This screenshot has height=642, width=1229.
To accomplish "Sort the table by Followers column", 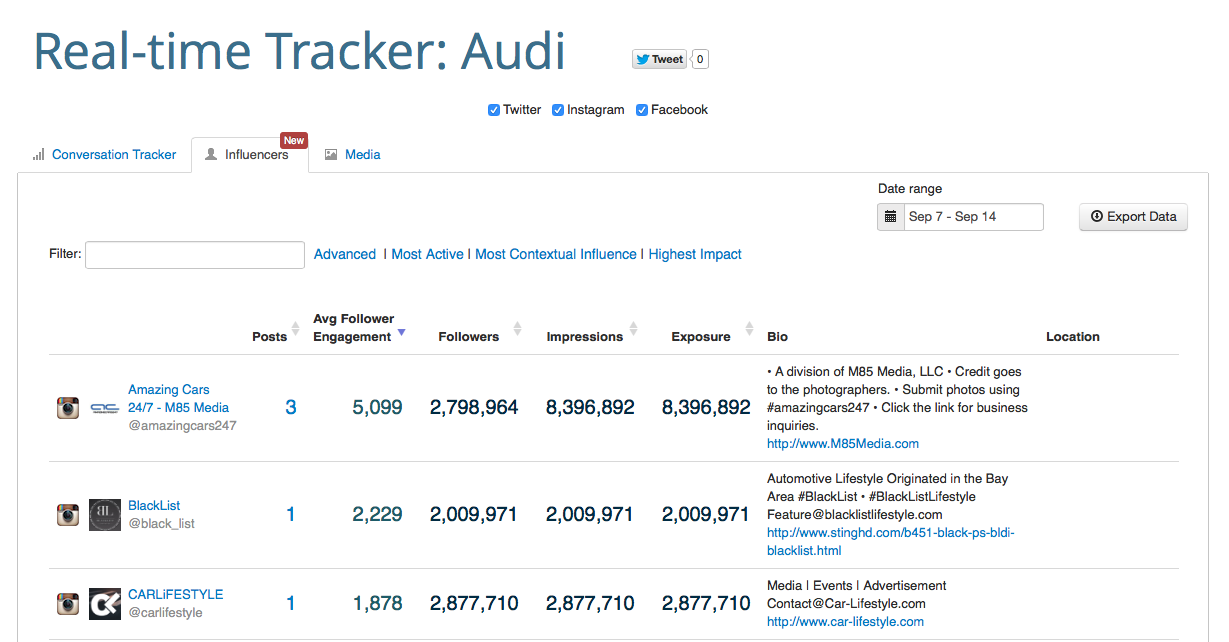I will pyautogui.click(x=480, y=336).
